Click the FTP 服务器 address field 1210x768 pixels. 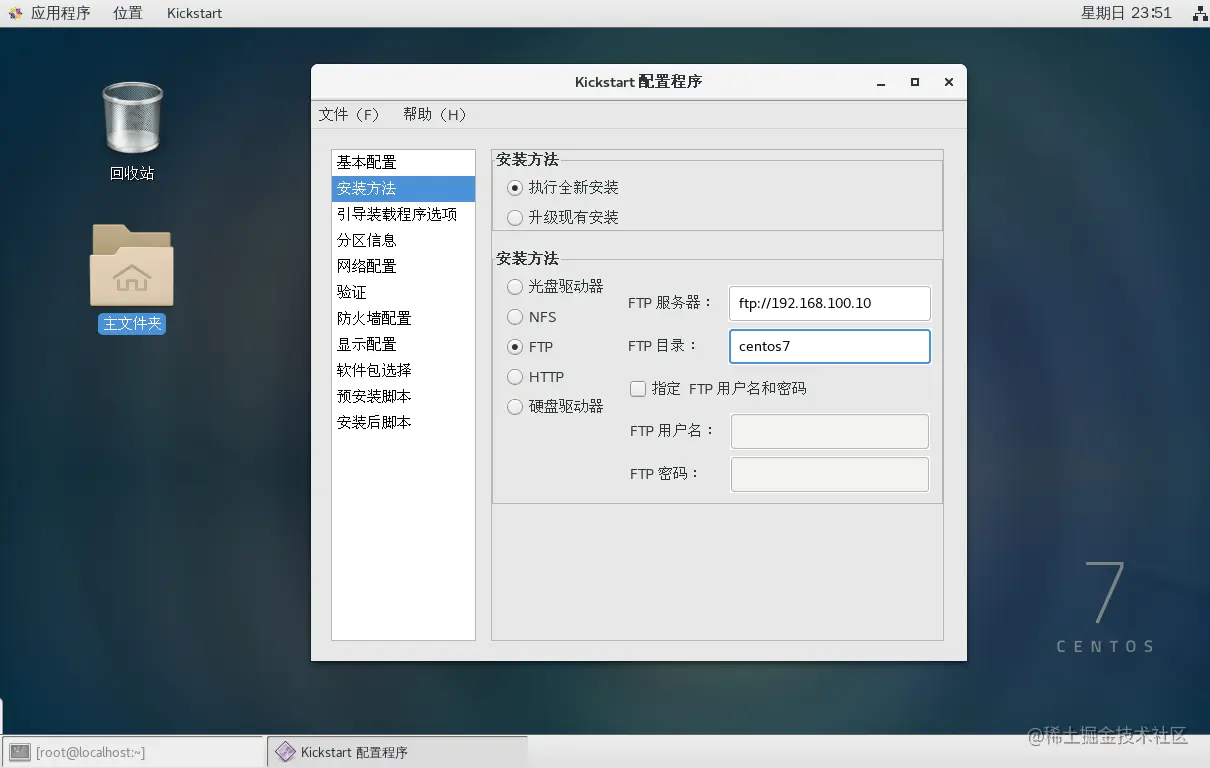[830, 303]
